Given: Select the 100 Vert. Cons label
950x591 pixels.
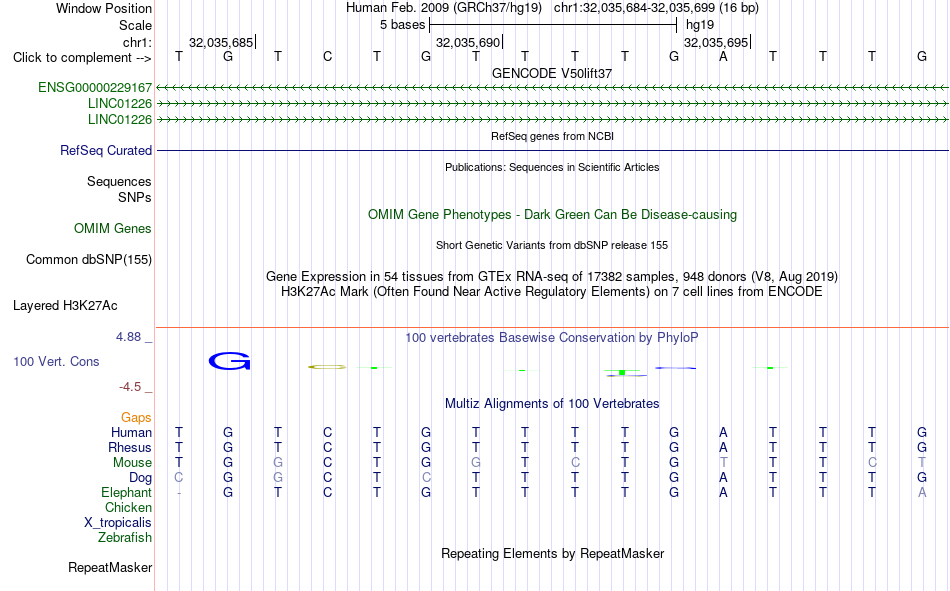Looking at the screenshot, I should tap(56, 361).
